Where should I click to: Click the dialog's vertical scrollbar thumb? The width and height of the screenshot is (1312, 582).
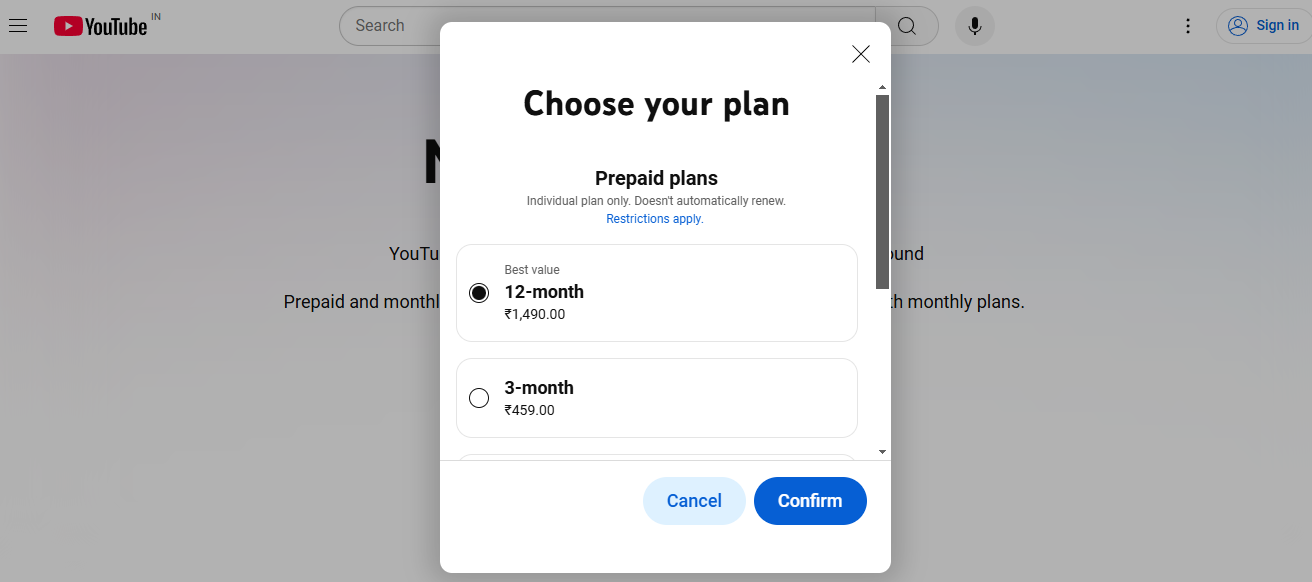[x=882, y=190]
